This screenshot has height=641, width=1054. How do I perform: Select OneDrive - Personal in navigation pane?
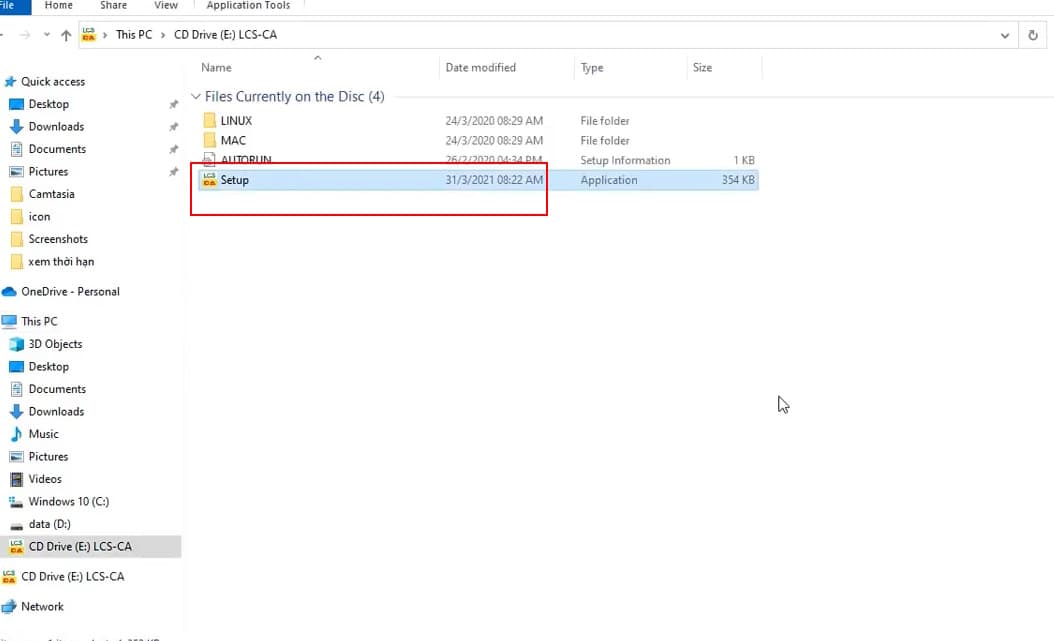tap(70, 292)
